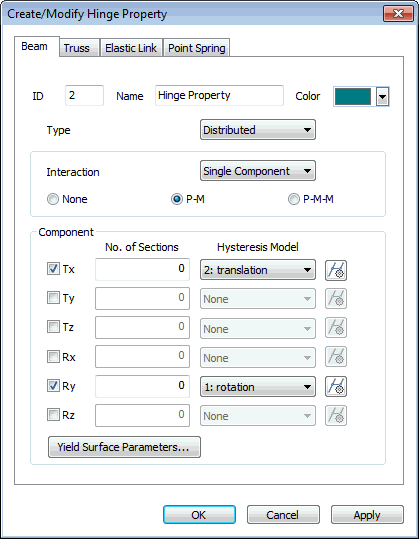Open the Type dropdown showing Distributed
The width and height of the screenshot is (419, 539).
point(258,130)
